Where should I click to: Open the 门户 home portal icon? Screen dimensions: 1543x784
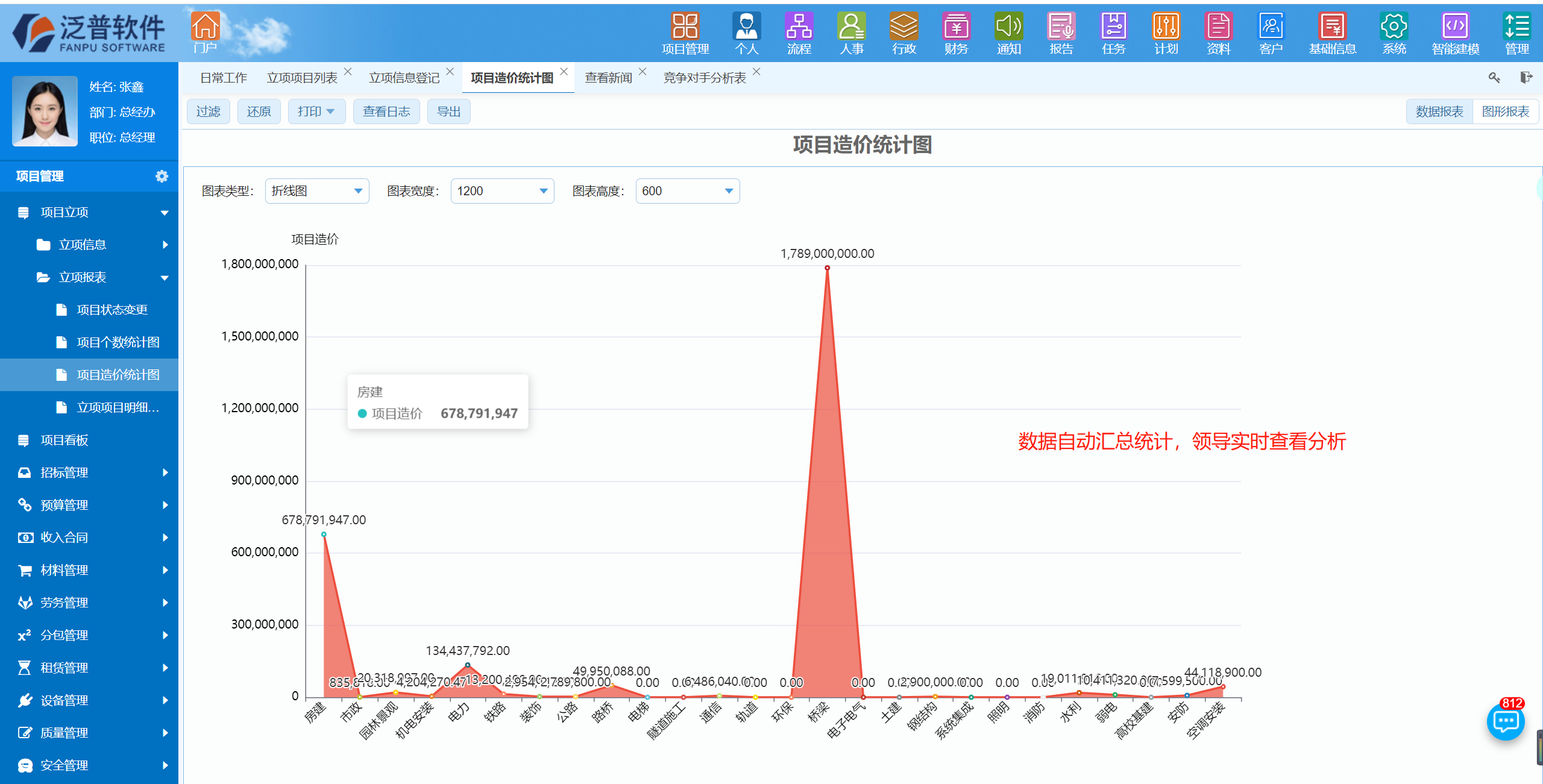point(205,33)
